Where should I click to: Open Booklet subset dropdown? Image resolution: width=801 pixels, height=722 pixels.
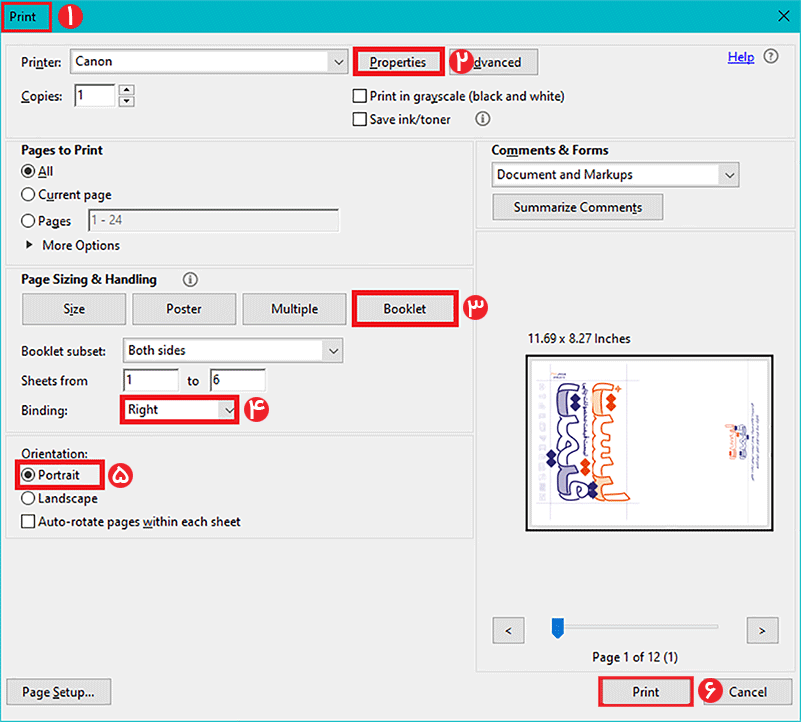[x=332, y=351]
